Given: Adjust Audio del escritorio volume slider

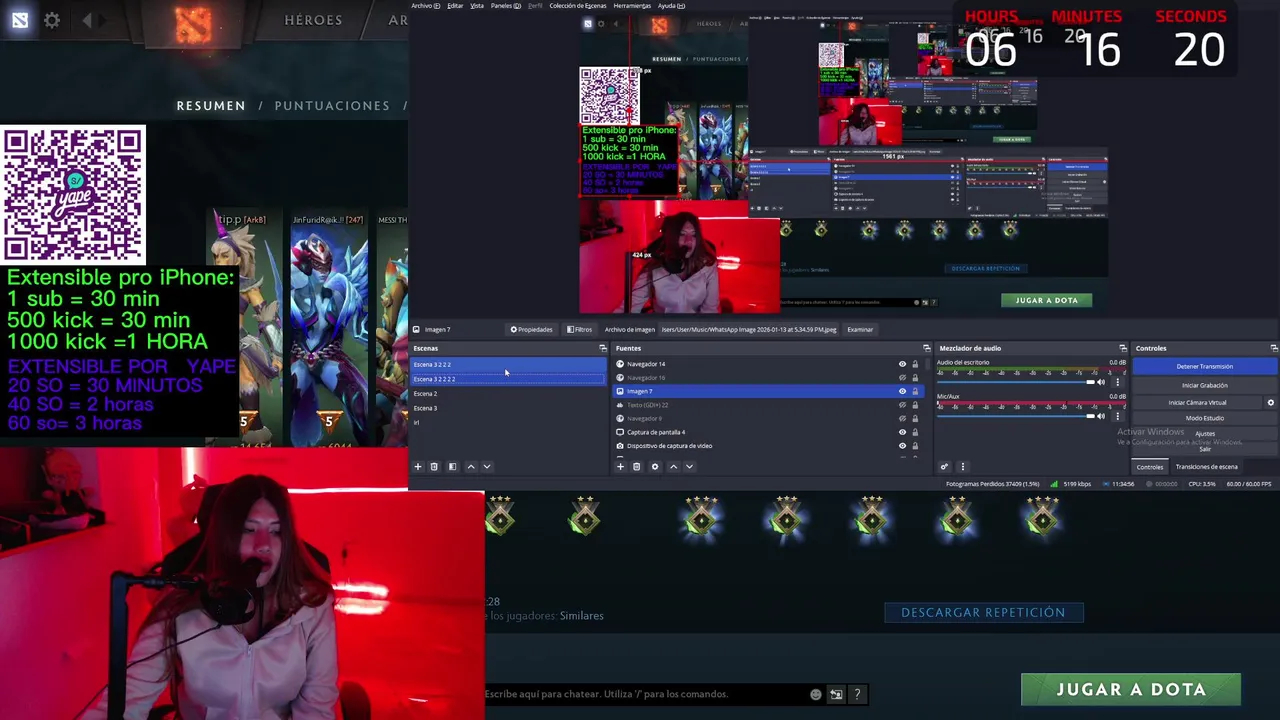Looking at the screenshot, I should pyautogui.click(x=1015, y=382).
